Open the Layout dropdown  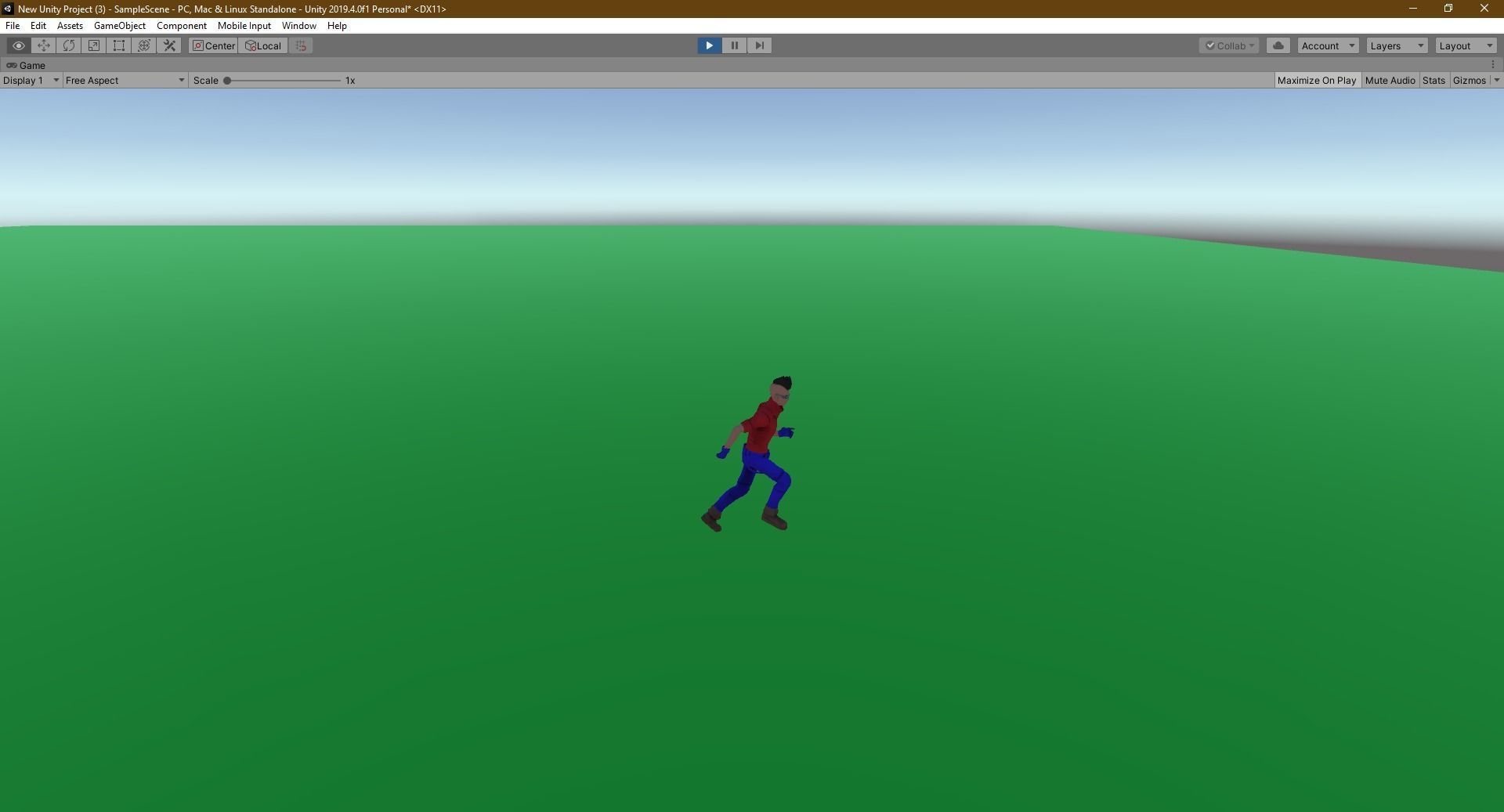(1466, 45)
